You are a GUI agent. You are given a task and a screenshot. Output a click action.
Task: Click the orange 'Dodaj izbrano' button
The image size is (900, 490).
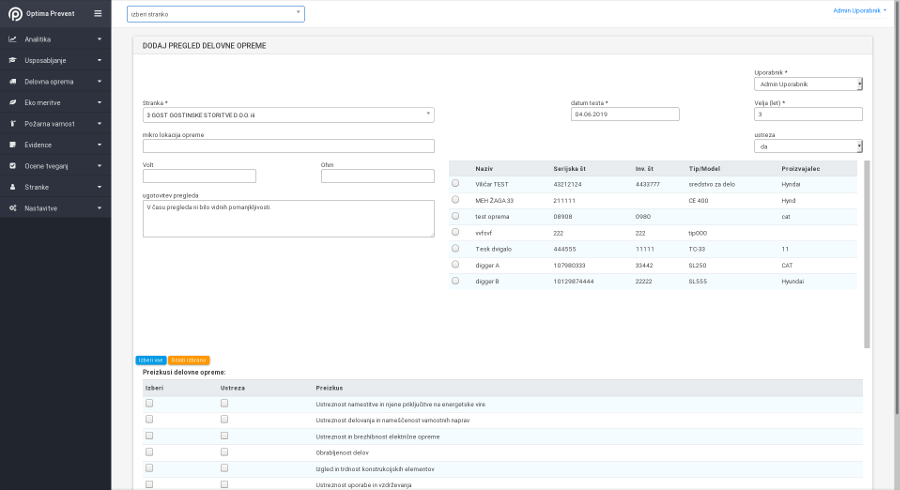tap(189, 360)
